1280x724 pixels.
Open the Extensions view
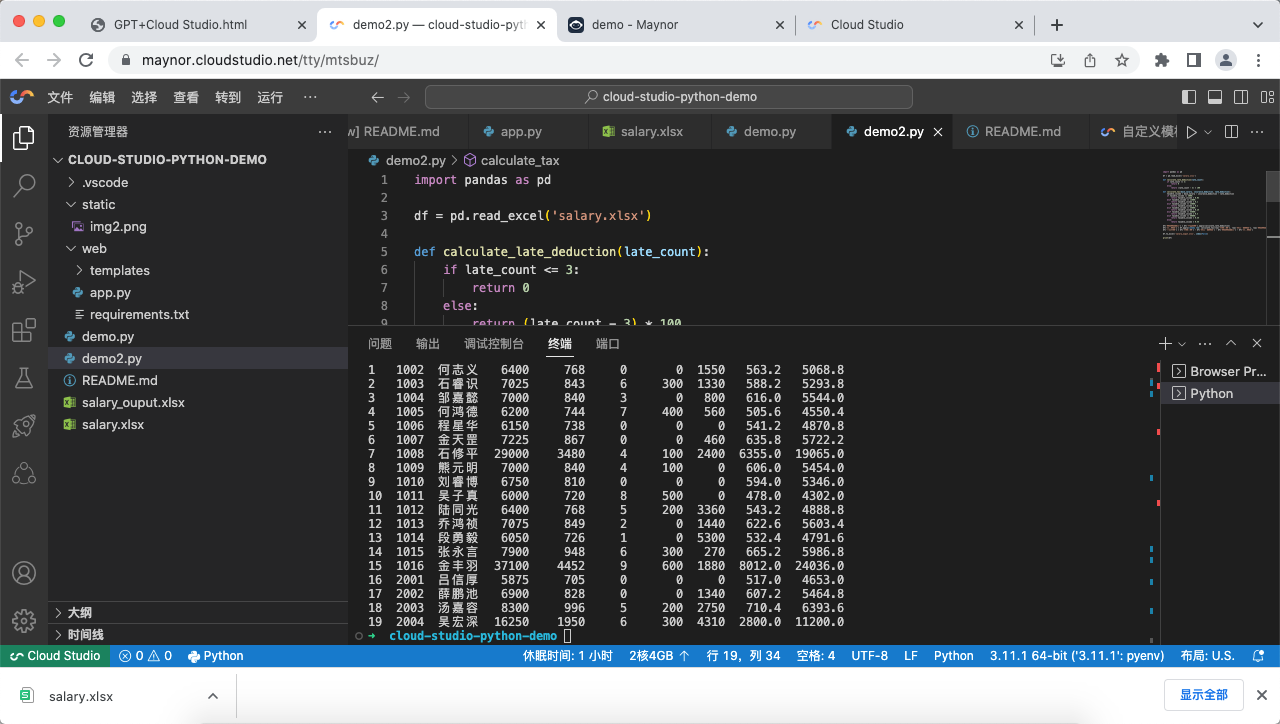pos(23,330)
